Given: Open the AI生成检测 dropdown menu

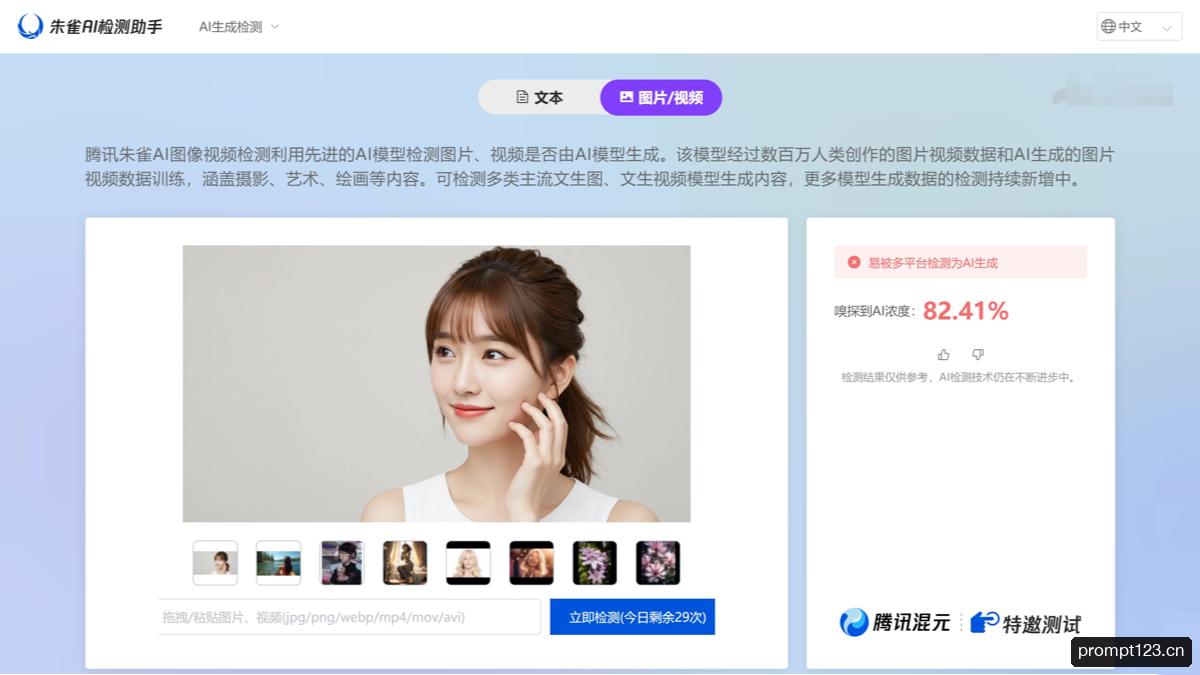Looking at the screenshot, I should pyautogui.click(x=239, y=27).
